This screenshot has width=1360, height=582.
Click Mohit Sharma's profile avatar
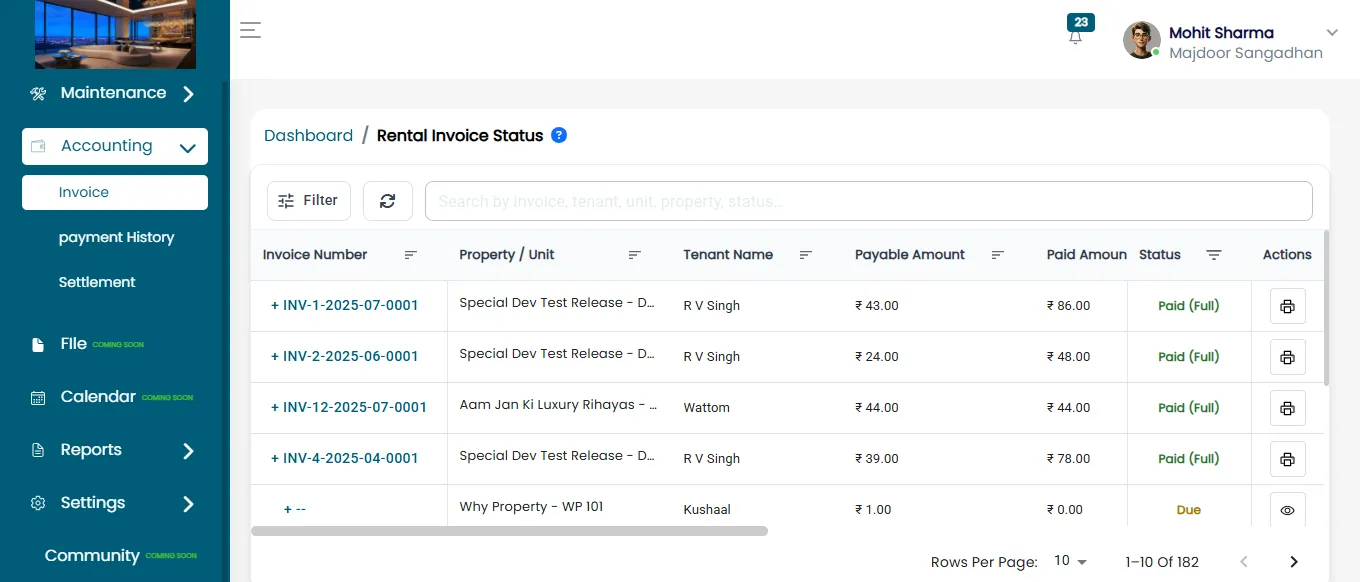coord(1141,41)
